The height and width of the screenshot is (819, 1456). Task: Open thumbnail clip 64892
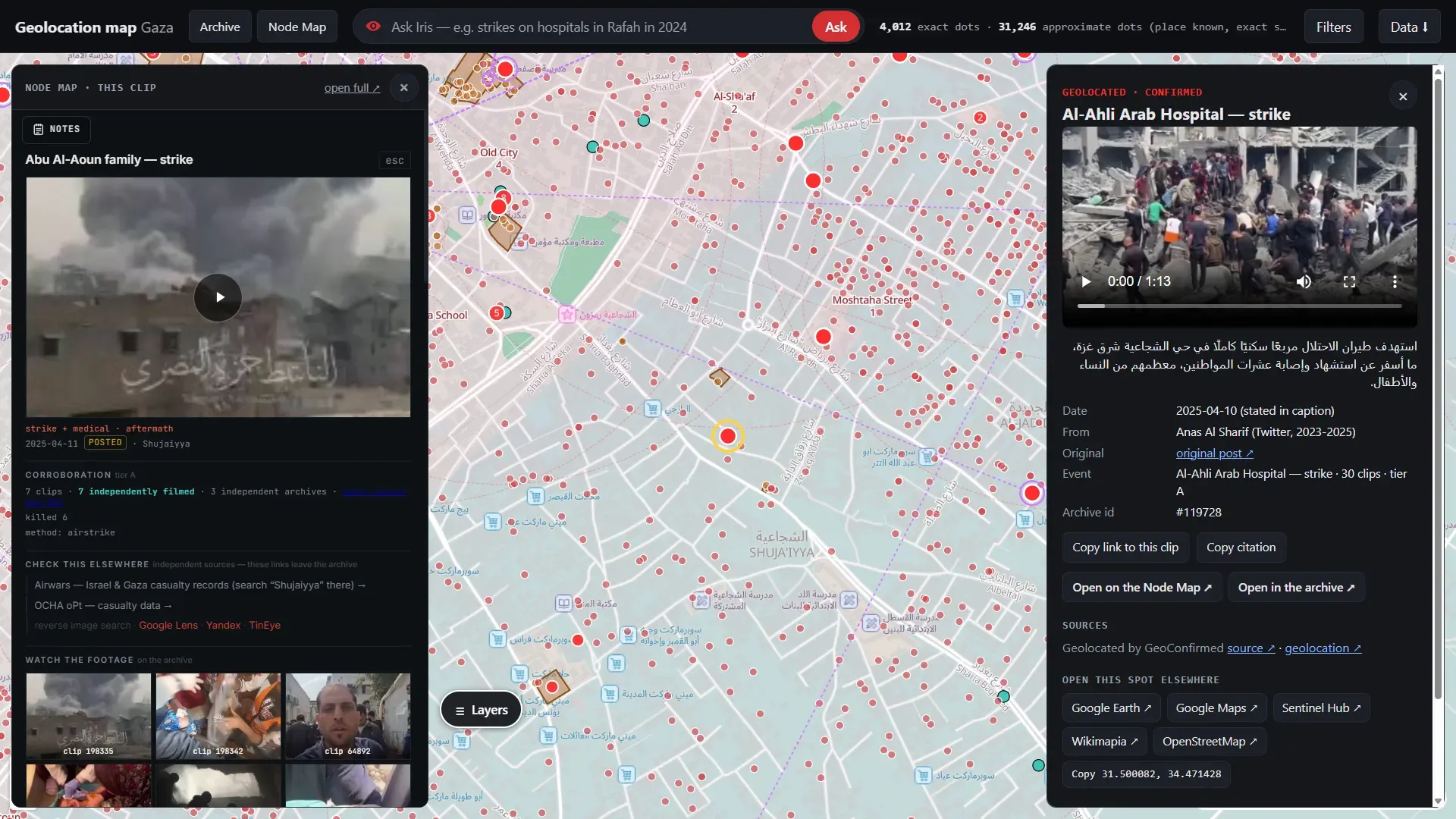click(x=348, y=716)
